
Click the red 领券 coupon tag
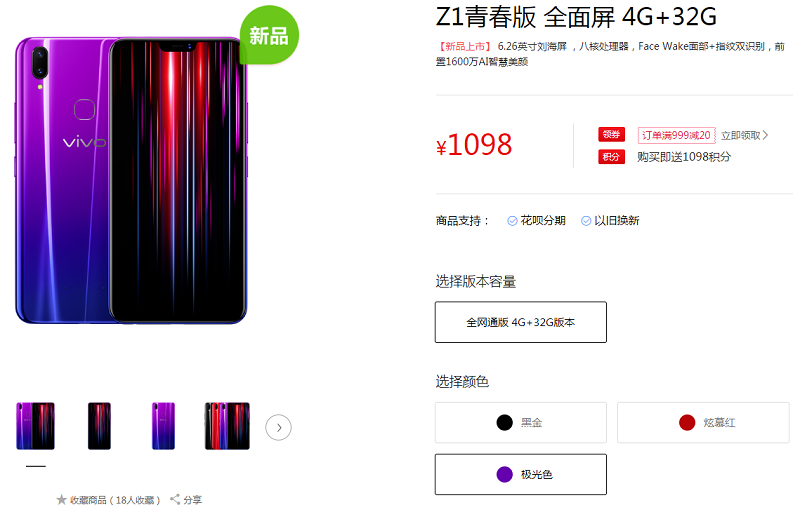coord(611,135)
